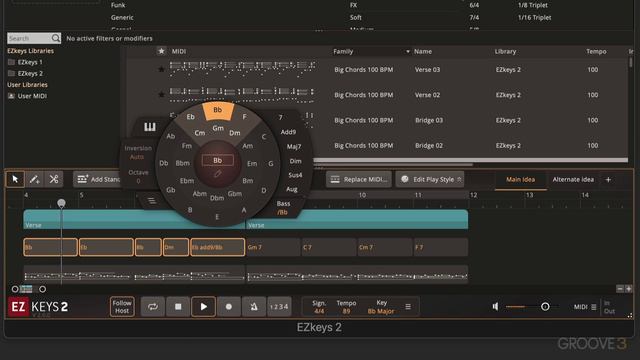Select the Eb add9/Bb chord block

point(218,247)
